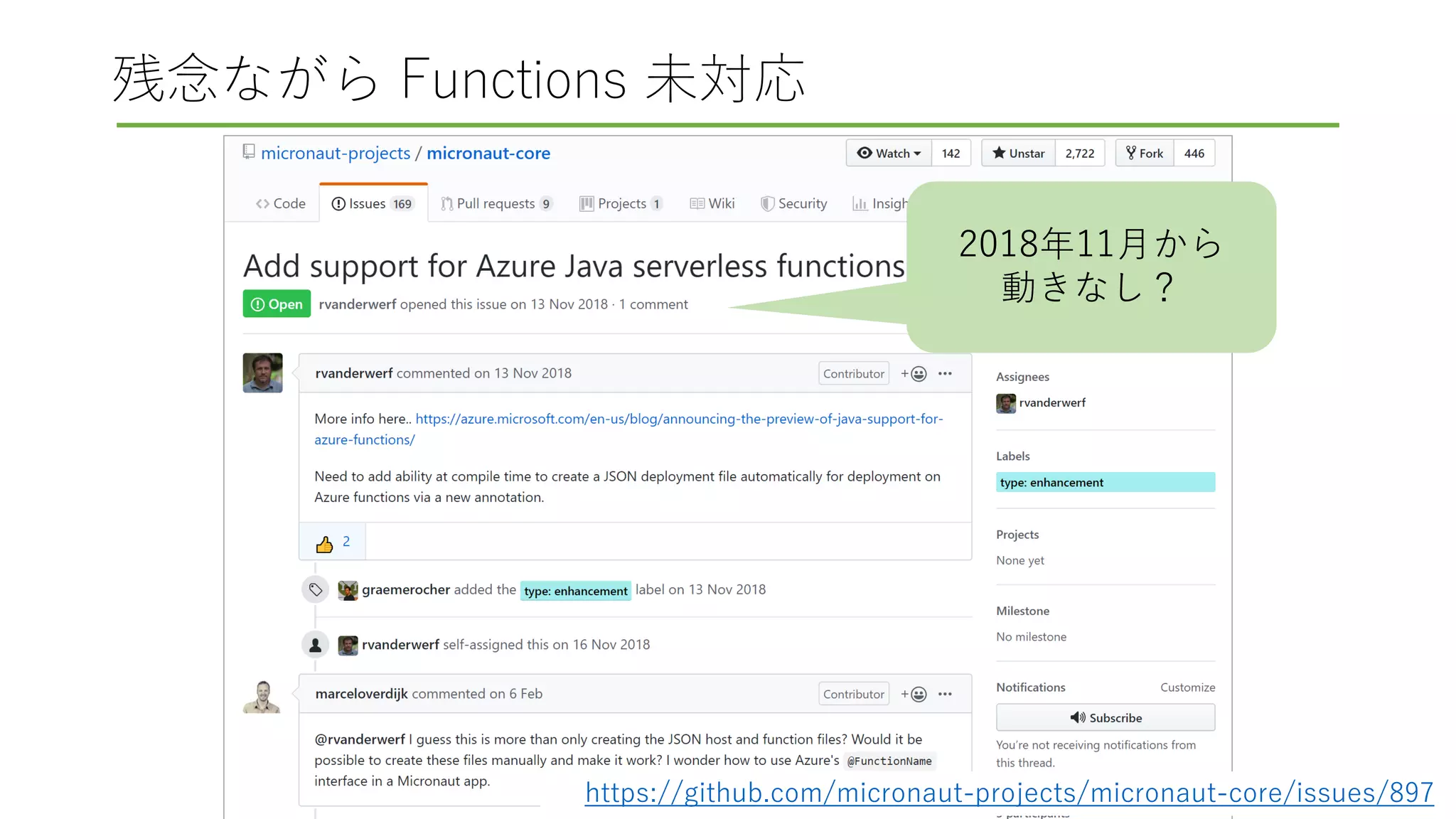Click the Assignees sidebar heading
The image size is (1456, 819).
click(1022, 377)
